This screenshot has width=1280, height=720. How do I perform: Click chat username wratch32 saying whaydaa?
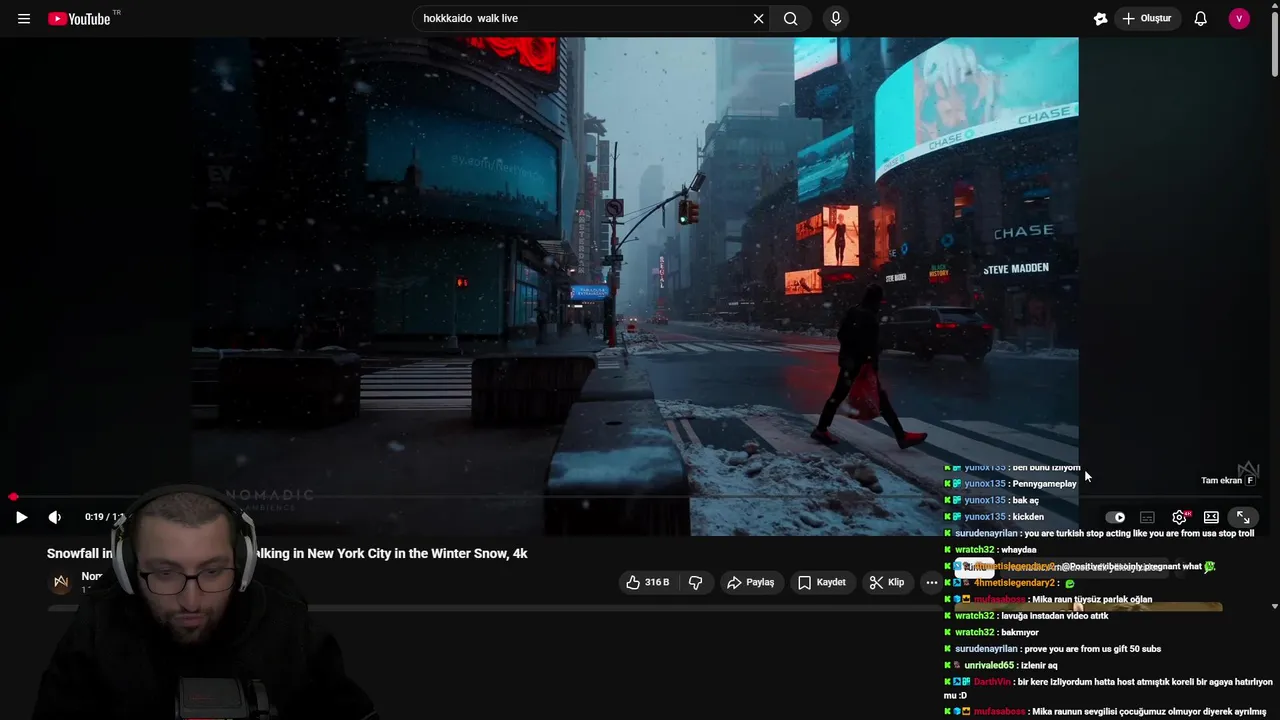(x=974, y=550)
